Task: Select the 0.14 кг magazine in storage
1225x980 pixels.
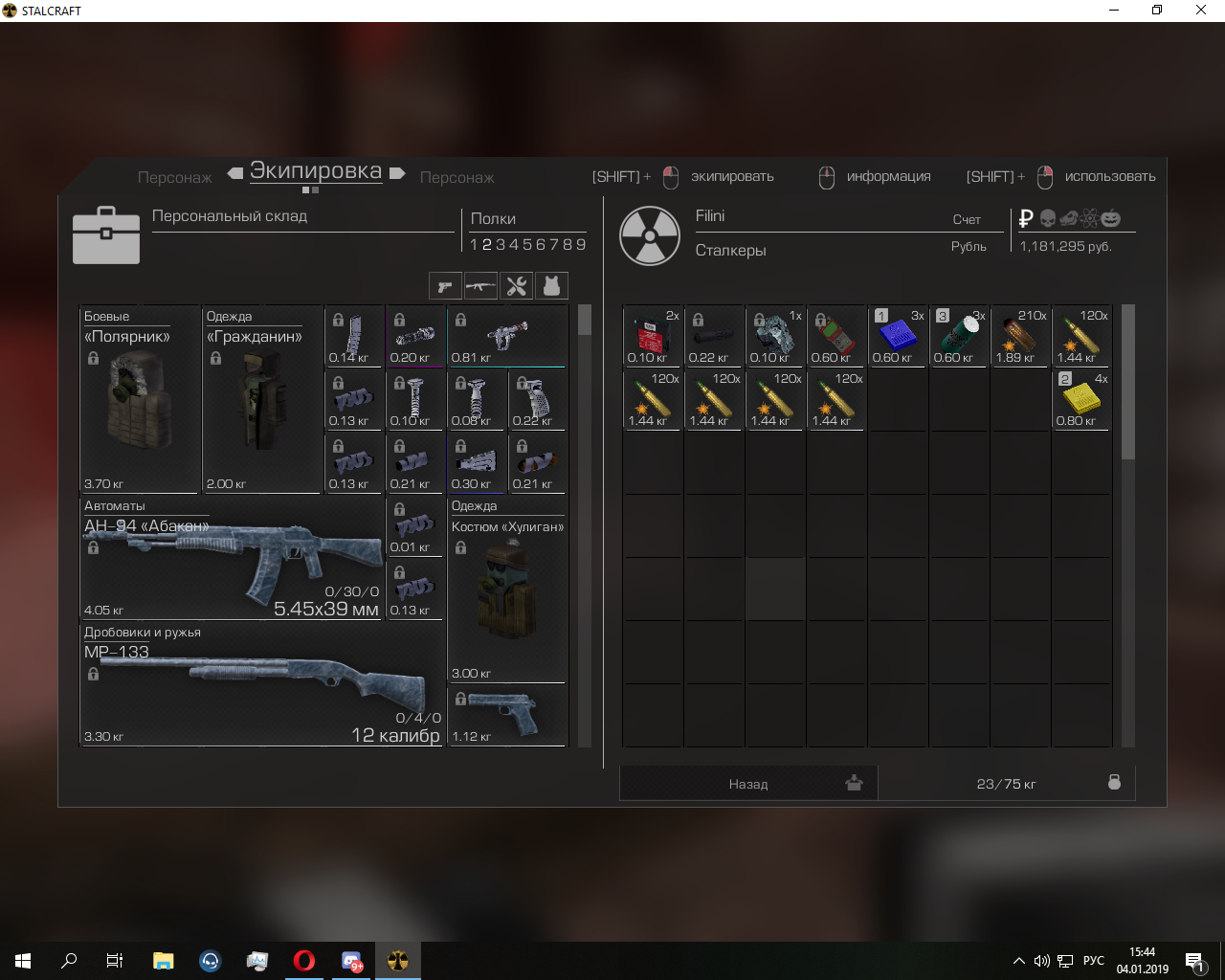Action: click(x=354, y=336)
